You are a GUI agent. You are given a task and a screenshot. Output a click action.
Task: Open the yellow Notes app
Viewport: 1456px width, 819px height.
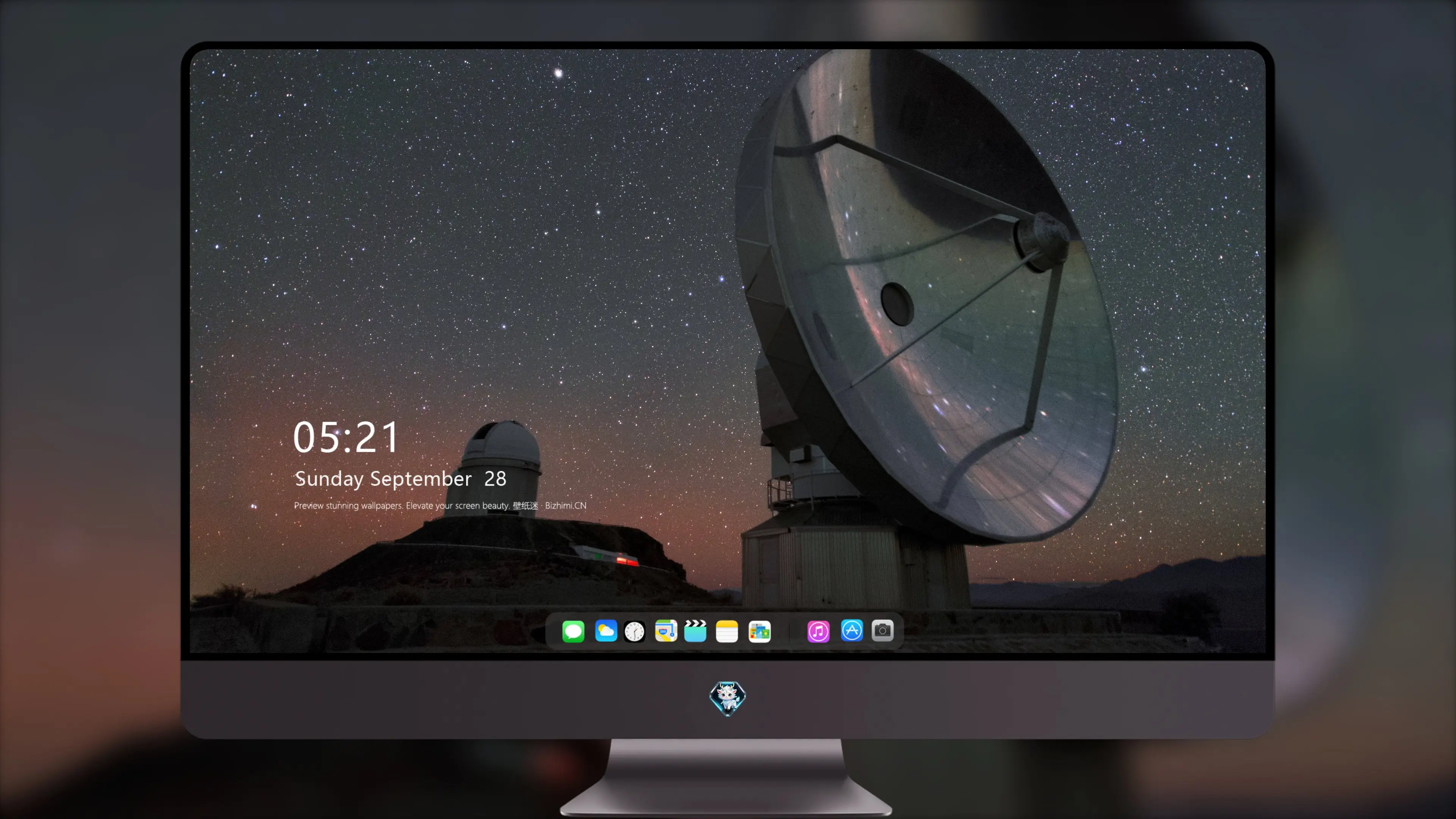click(x=727, y=631)
